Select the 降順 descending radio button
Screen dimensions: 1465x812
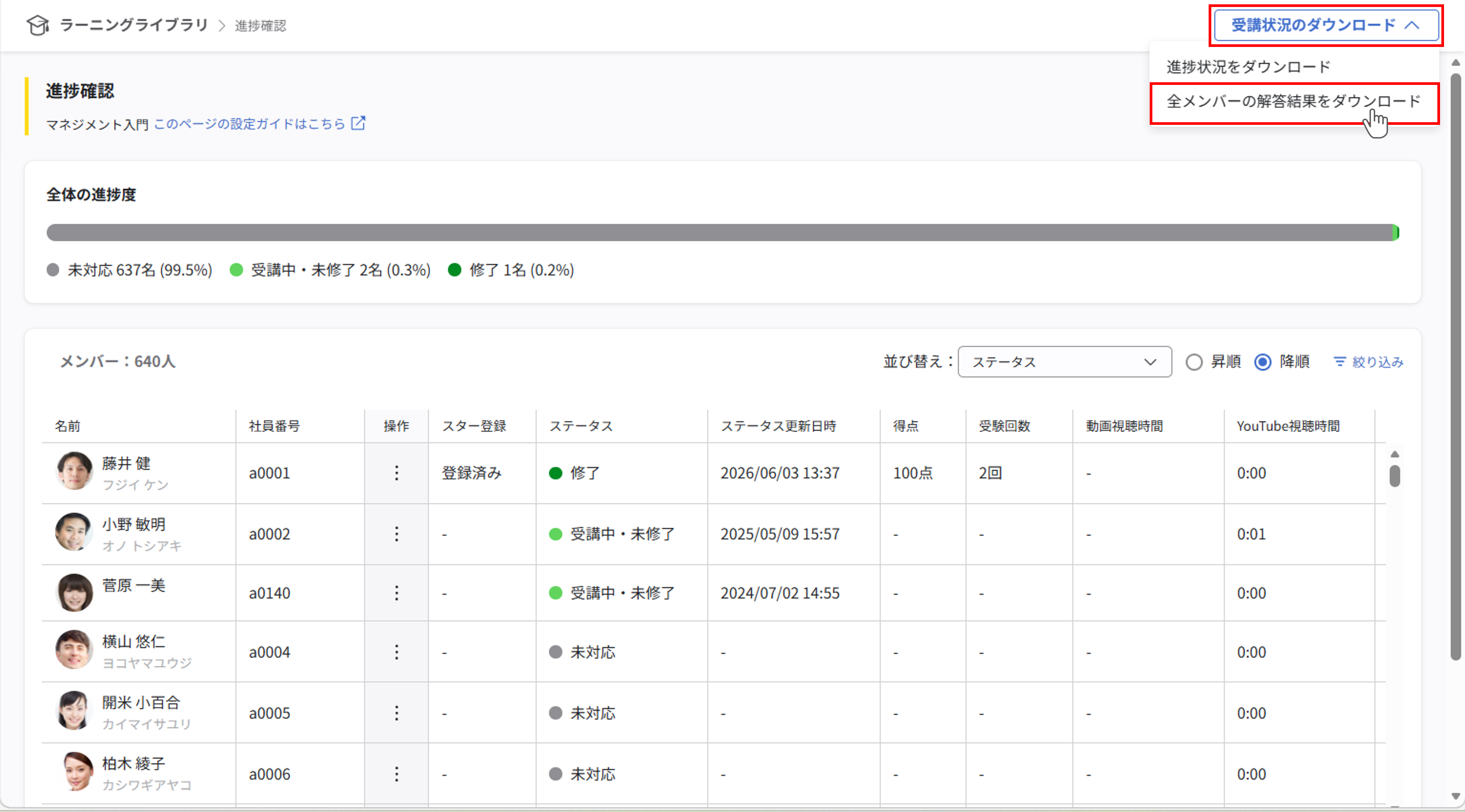tap(1262, 362)
